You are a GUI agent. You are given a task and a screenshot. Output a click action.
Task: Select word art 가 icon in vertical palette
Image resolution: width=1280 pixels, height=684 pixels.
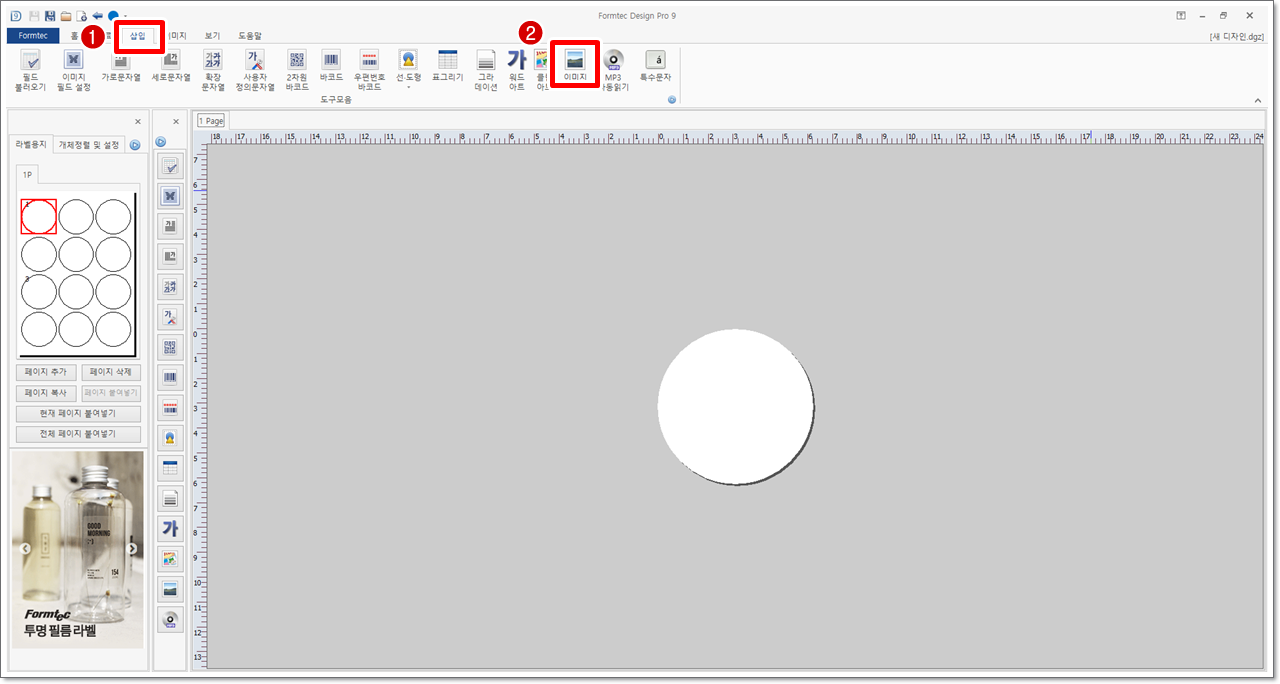click(170, 529)
